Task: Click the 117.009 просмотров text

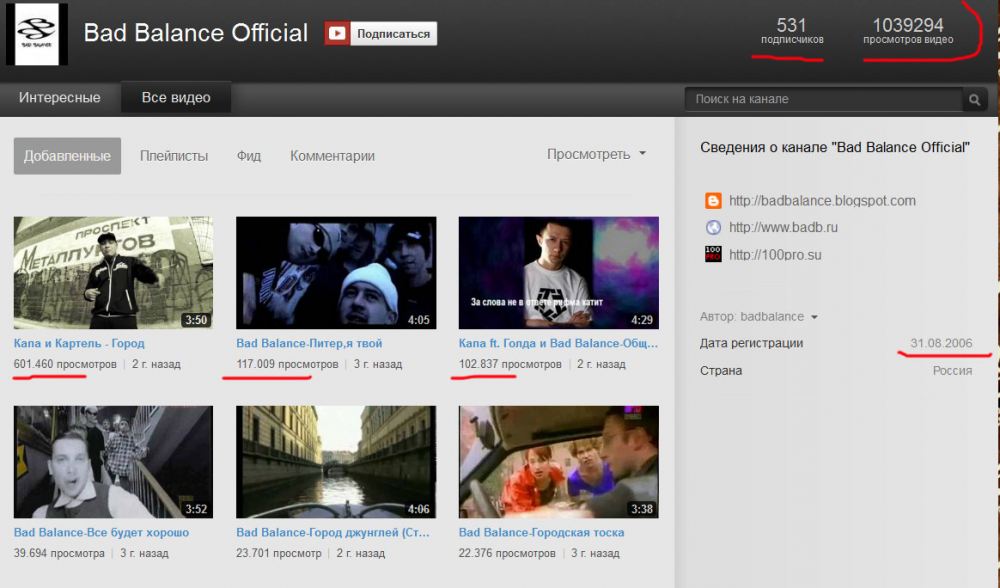Action: (x=288, y=364)
